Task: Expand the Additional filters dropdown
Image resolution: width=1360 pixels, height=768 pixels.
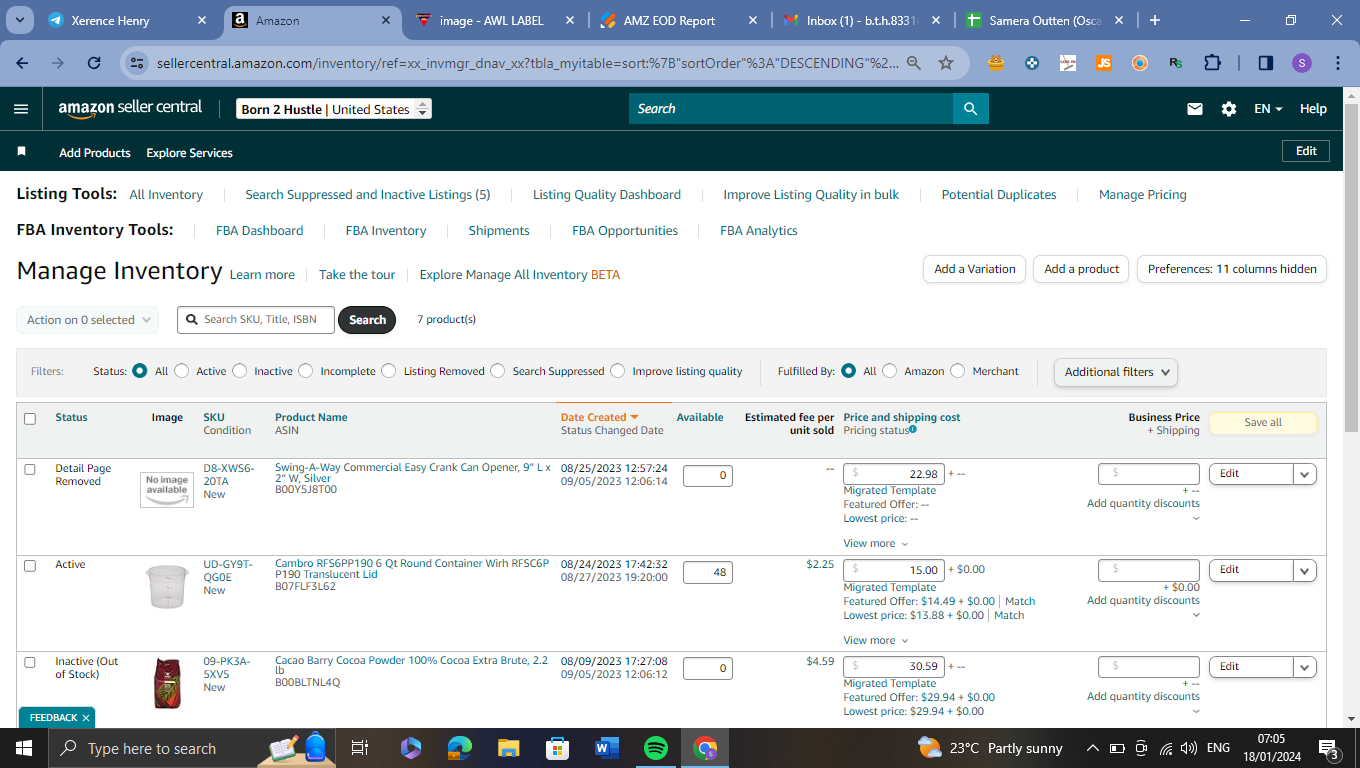Action: (1115, 372)
